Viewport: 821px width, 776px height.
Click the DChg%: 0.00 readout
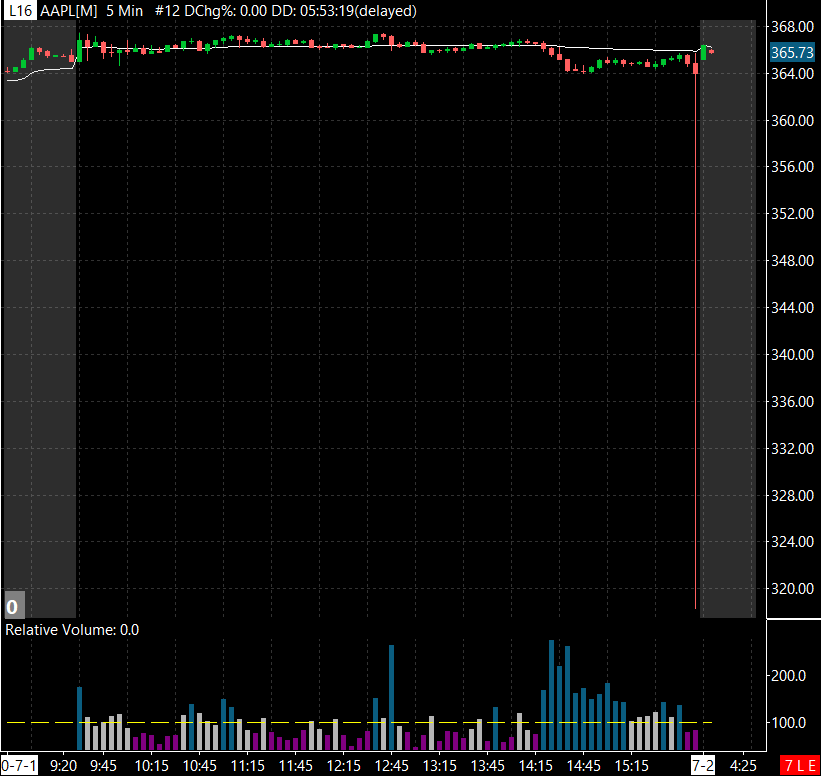(x=225, y=10)
